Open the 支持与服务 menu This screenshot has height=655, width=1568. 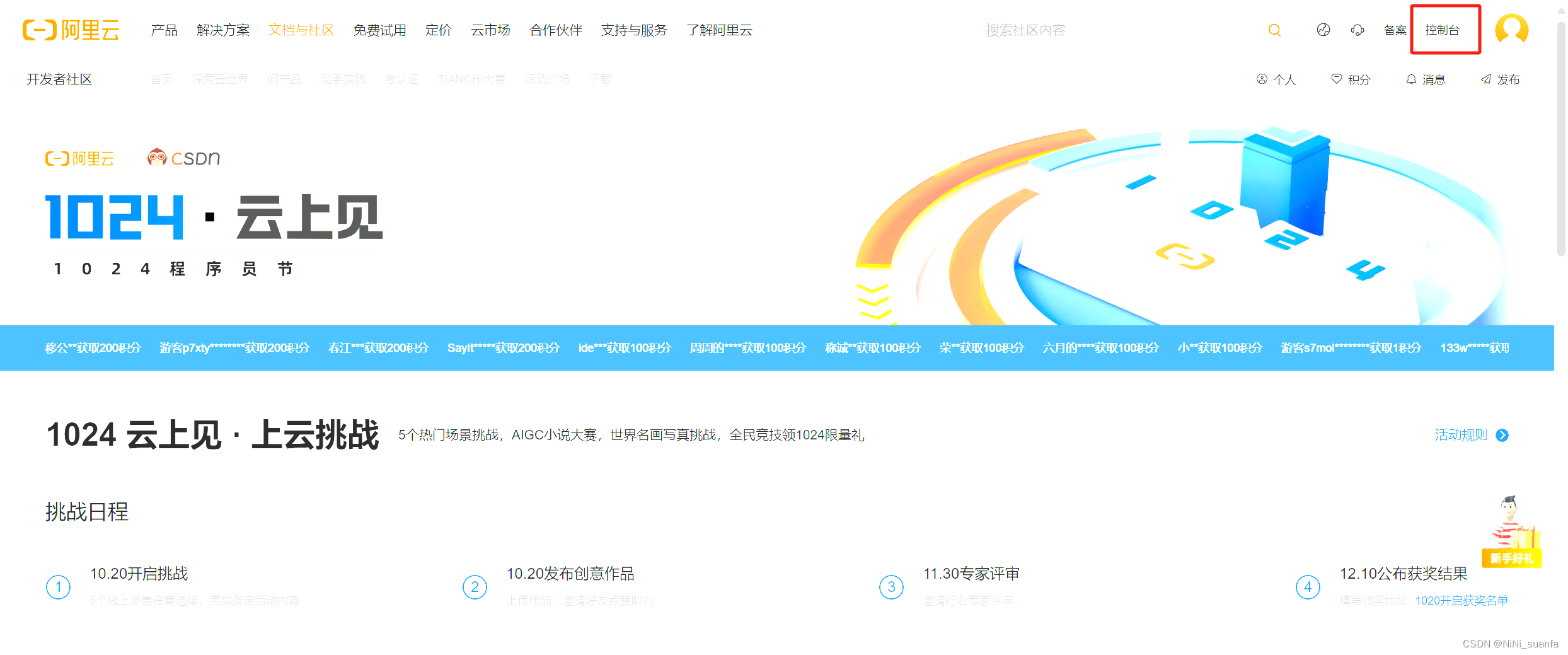[x=634, y=30]
